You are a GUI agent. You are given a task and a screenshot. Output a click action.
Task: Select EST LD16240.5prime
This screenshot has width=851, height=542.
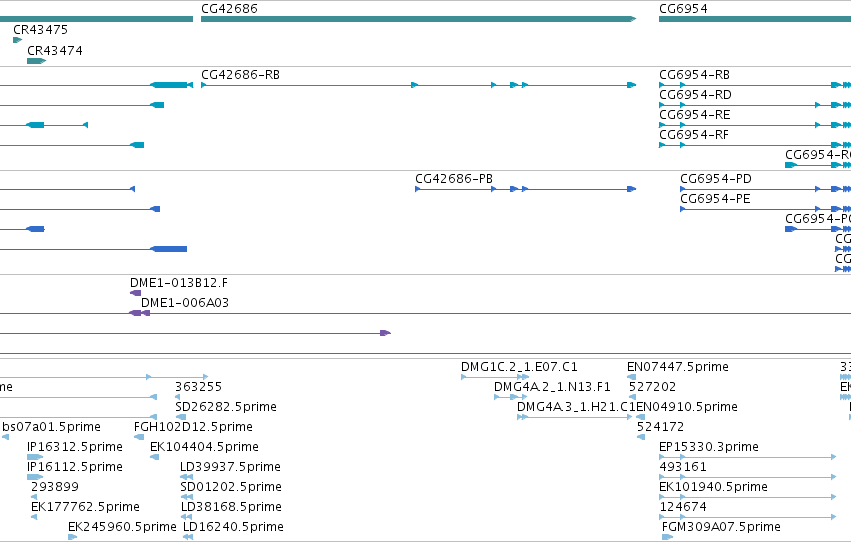click(x=233, y=527)
